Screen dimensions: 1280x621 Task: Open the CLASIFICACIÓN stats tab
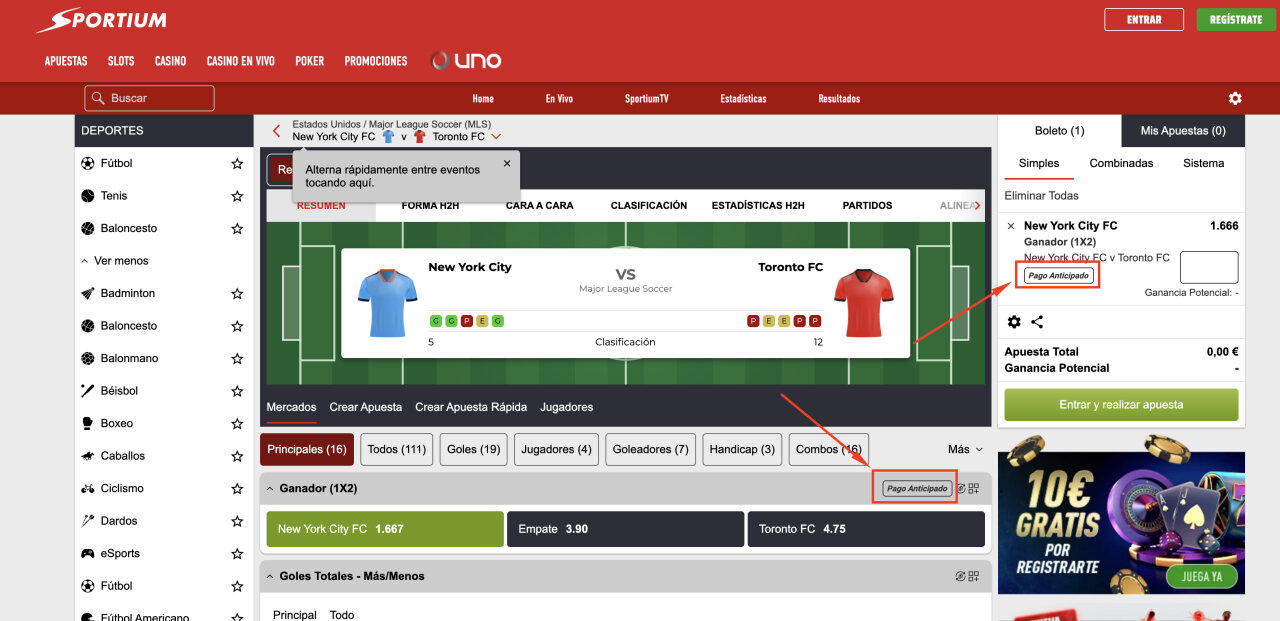click(649, 205)
